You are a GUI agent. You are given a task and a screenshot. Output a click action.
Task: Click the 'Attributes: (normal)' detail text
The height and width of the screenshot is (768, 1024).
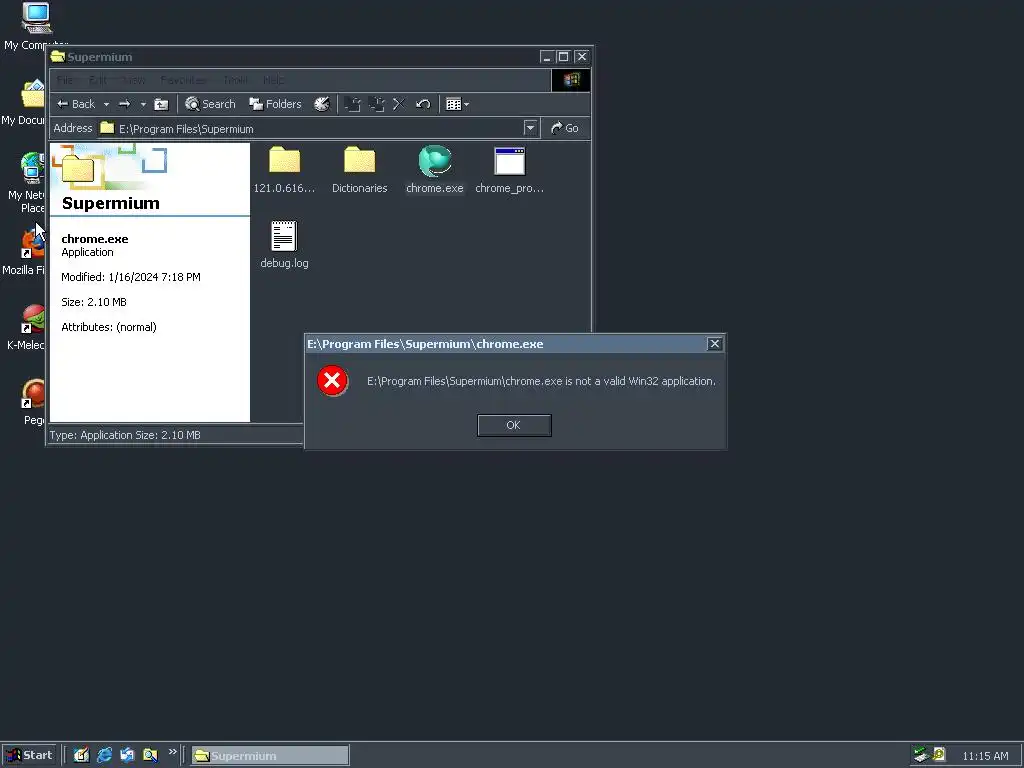[109, 327]
